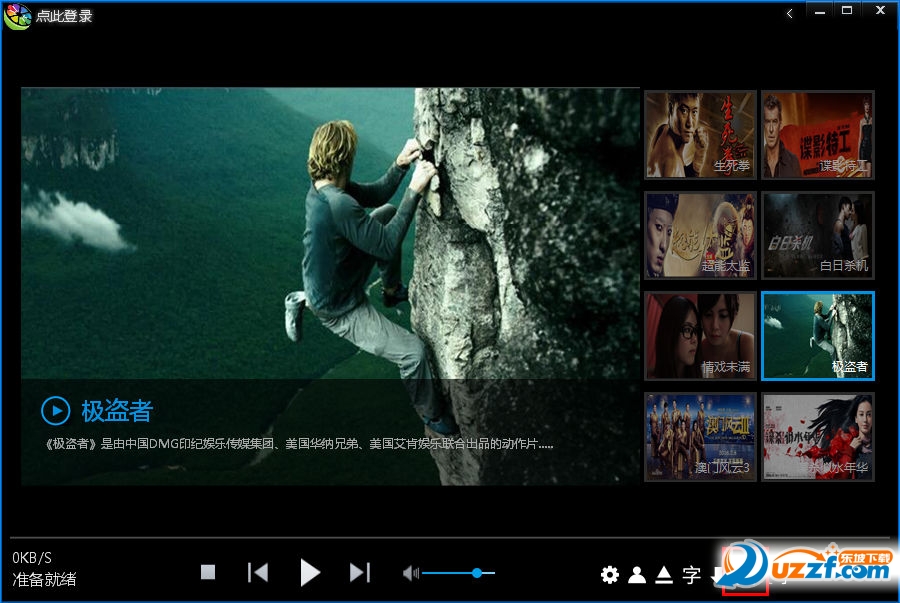
Task: Close the player window
Action: 880,11
